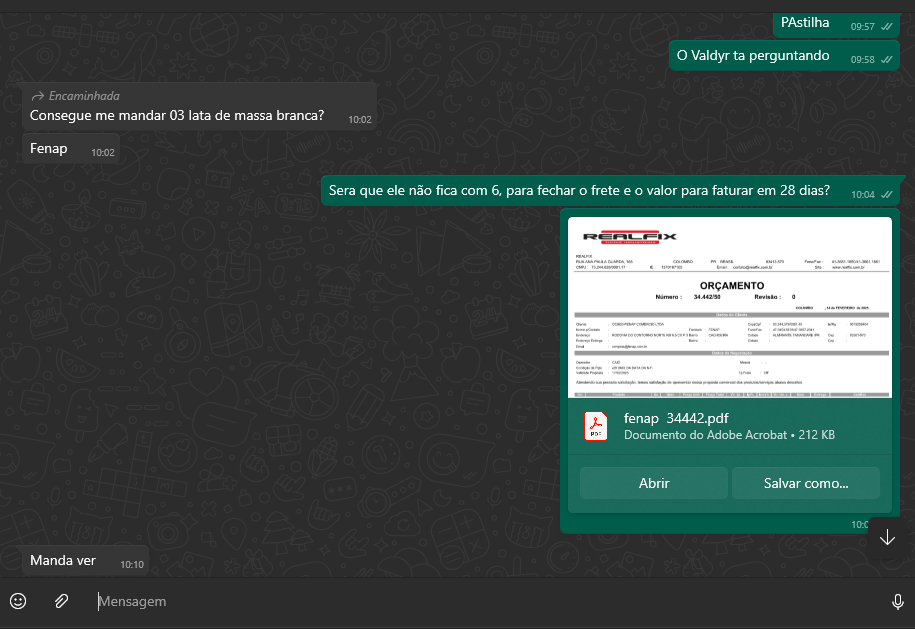The height and width of the screenshot is (629, 915).
Task: Click the read checkmarks on the 10:04 message
Action: [887, 195]
